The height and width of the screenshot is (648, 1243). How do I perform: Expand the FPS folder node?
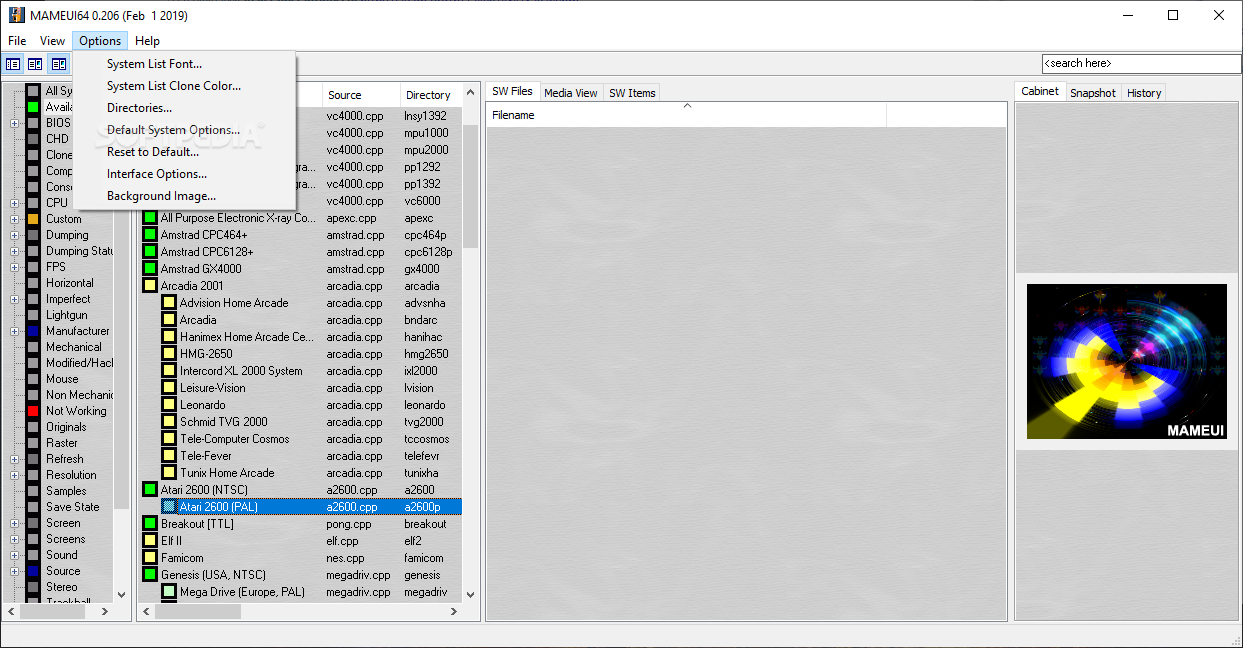pyautogui.click(x=14, y=267)
